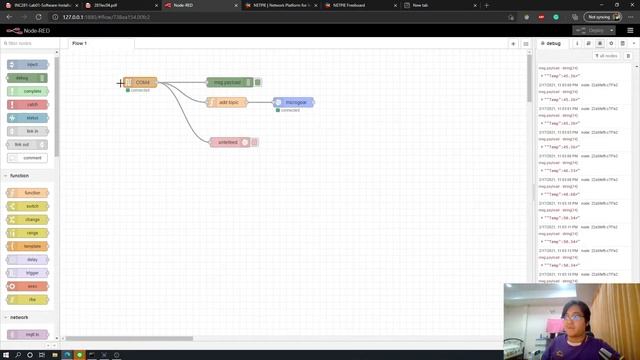This screenshot has height=360, width=640.
Task: Select the status node in palette
Action: [28, 118]
